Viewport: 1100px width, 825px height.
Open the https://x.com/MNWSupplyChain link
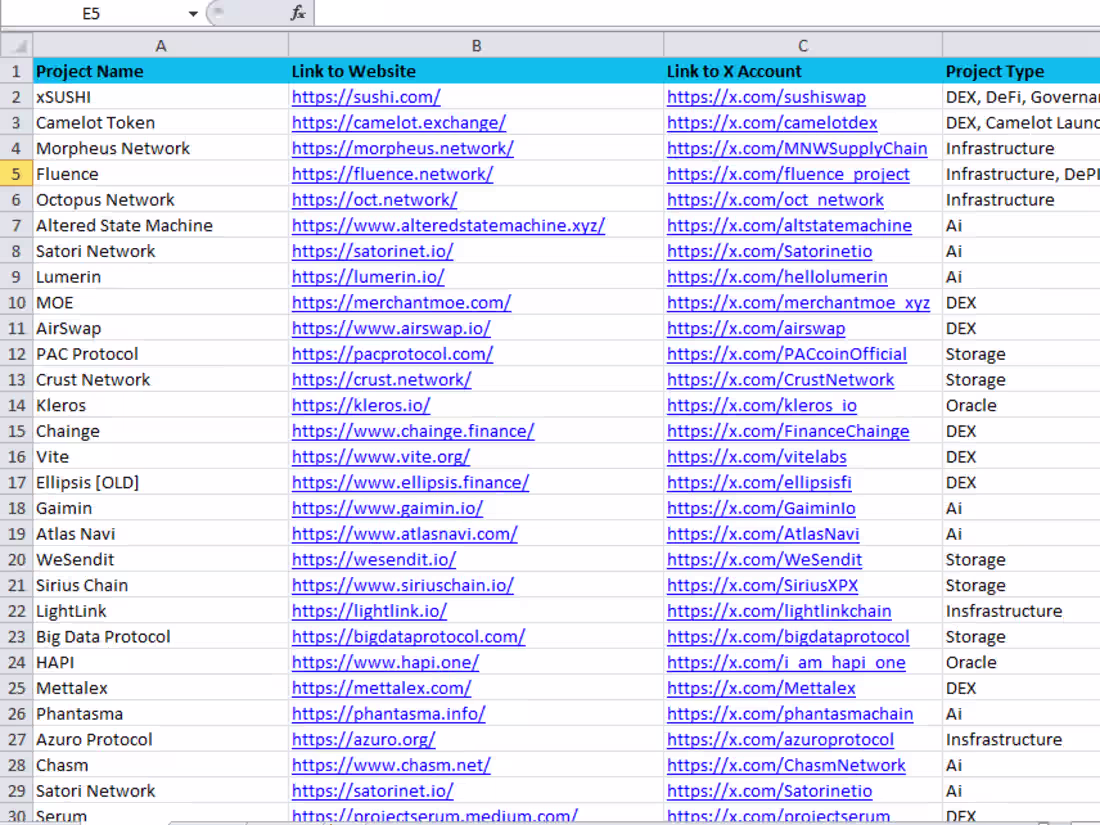[797, 149]
